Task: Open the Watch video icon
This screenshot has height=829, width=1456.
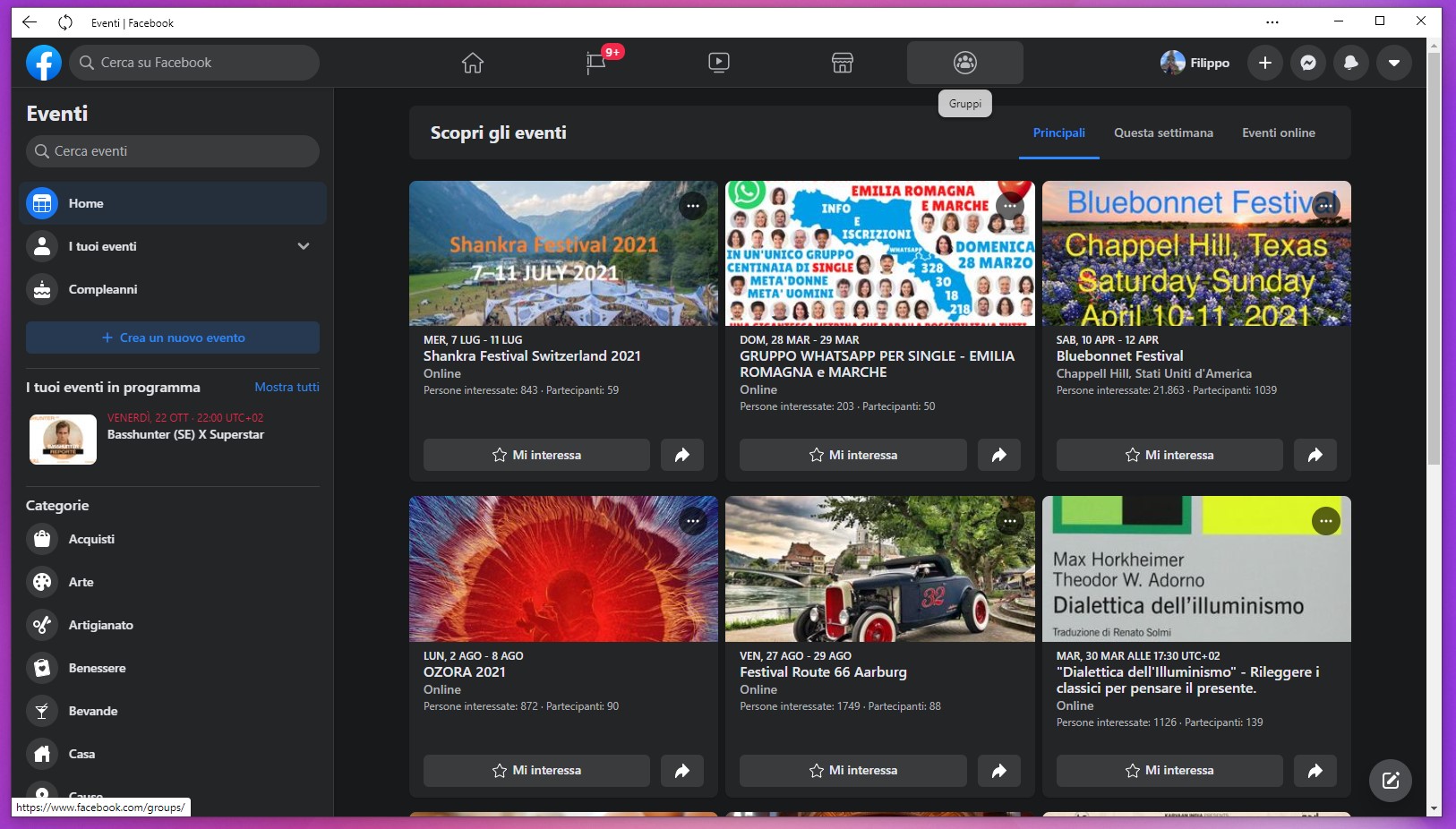Action: 719,63
